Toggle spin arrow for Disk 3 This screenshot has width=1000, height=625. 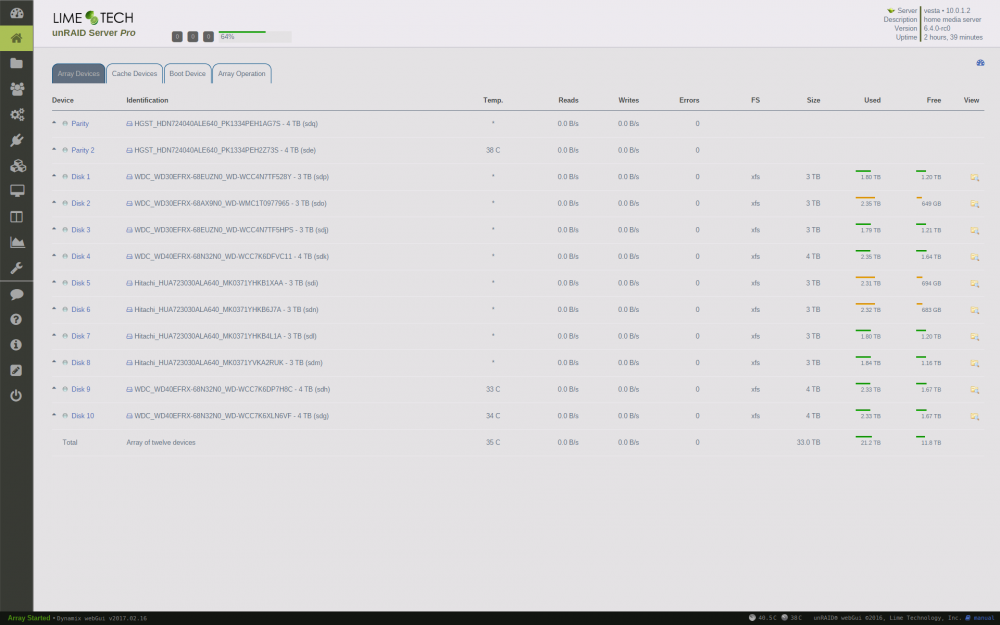point(54,228)
